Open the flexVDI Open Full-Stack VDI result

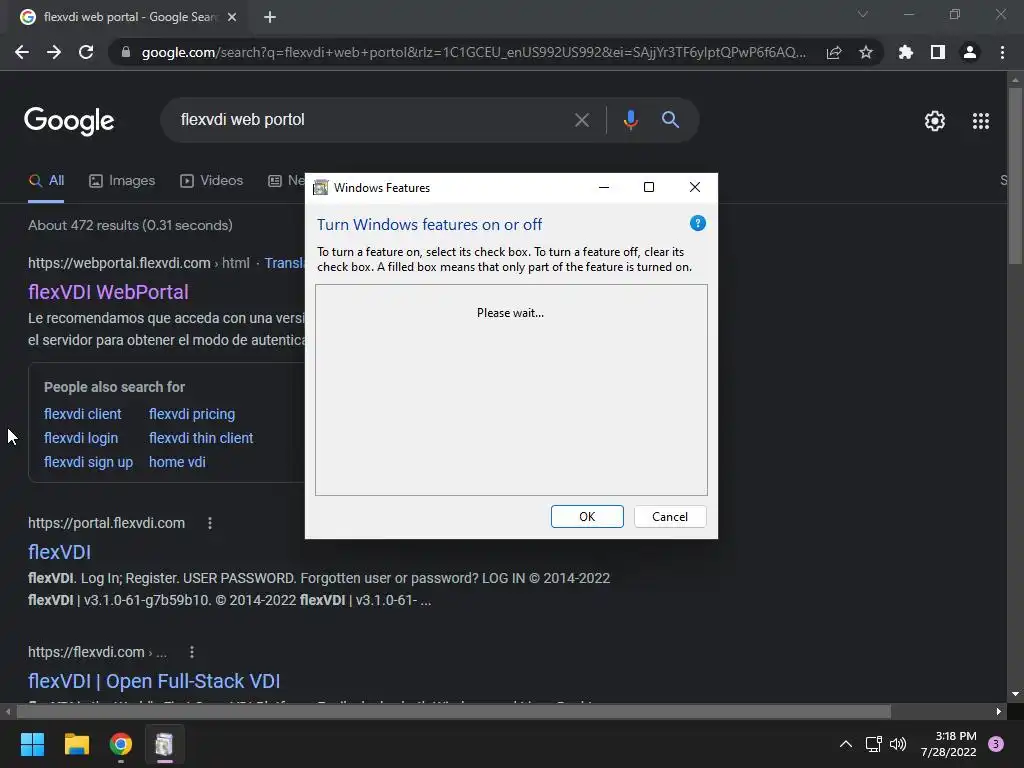(154, 681)
